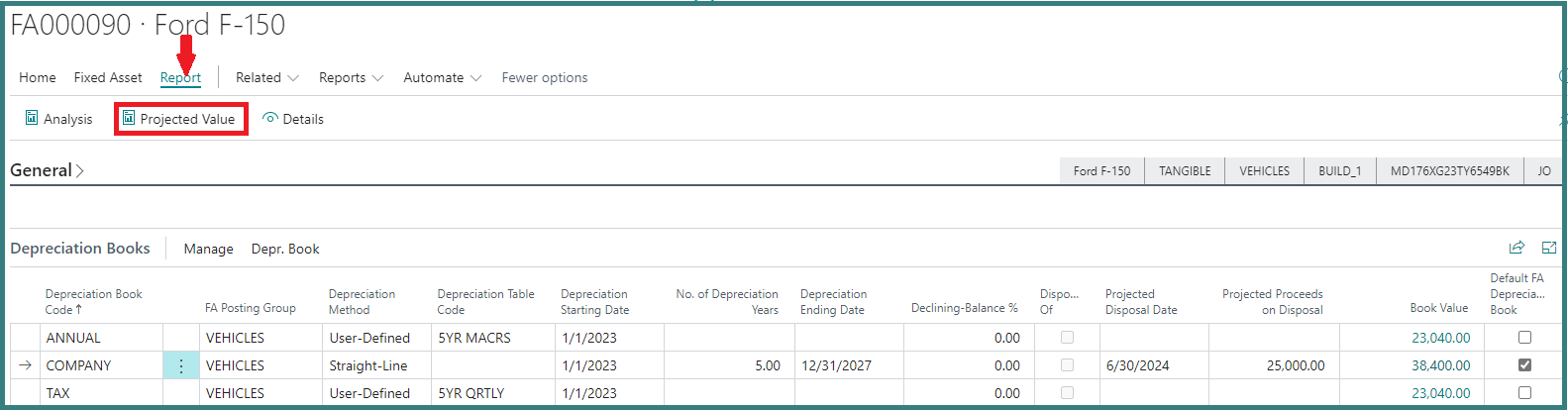
Task: Expand the General section
Action: tap(47, 170)
